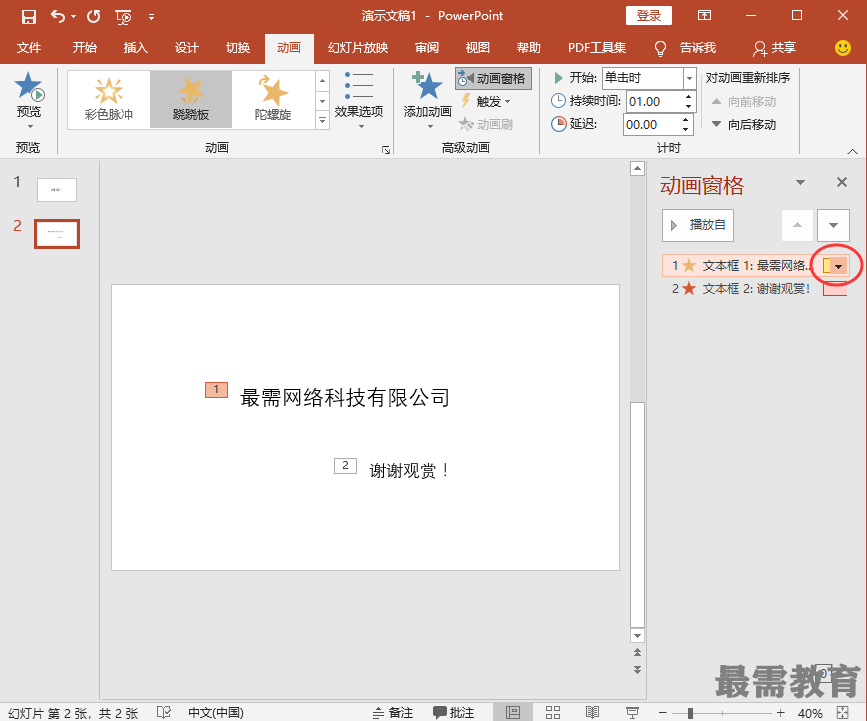Switch to reading view icon

tap(592, 713)
